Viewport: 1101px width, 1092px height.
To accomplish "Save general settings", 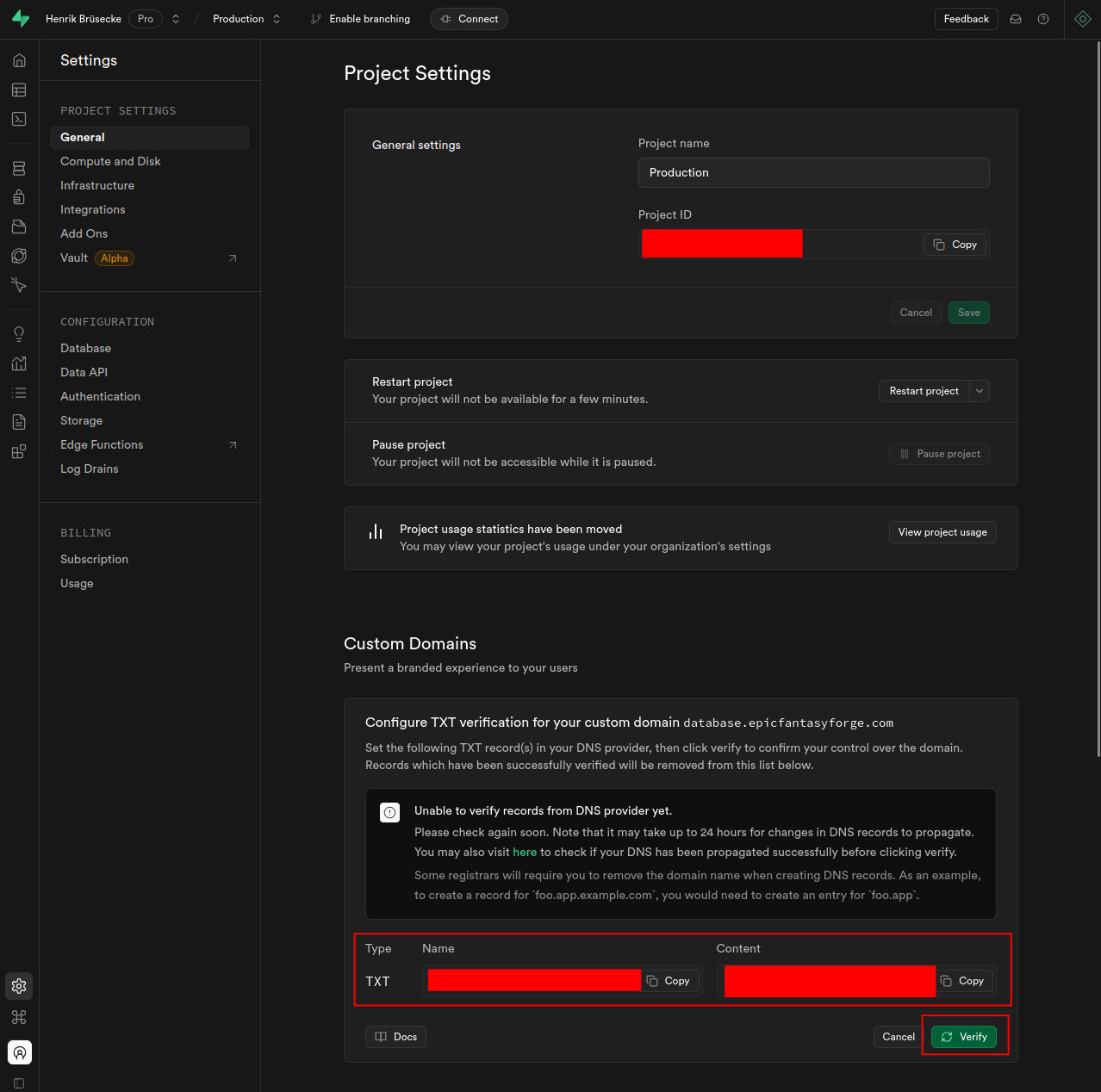I will pos(969,313).
